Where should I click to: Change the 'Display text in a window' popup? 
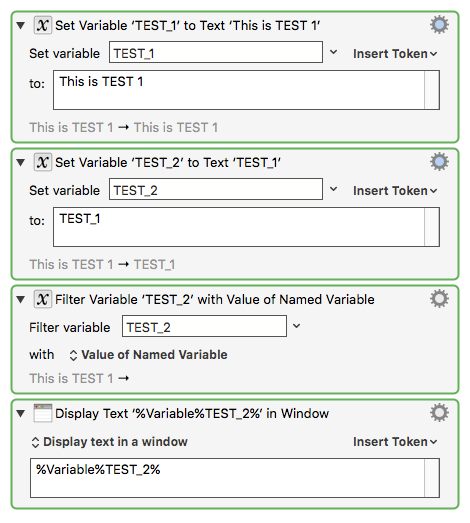(109, 442)
